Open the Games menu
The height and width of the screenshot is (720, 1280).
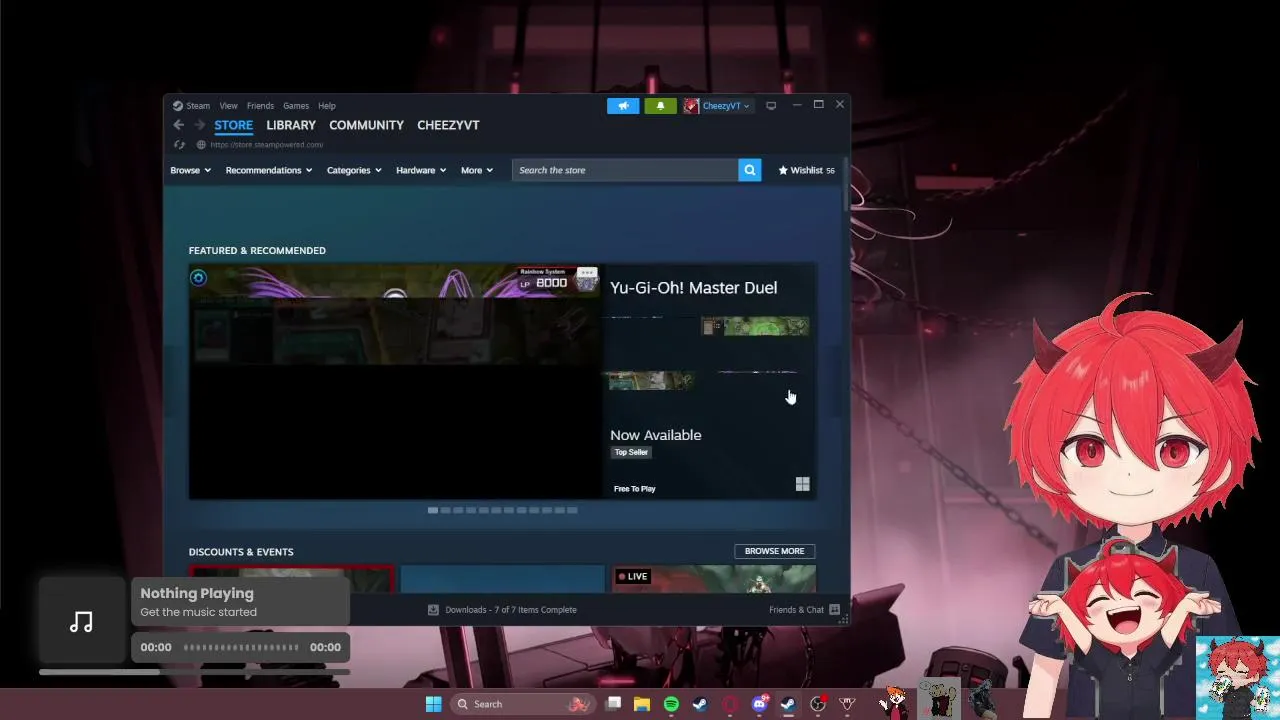click(296, 106)
